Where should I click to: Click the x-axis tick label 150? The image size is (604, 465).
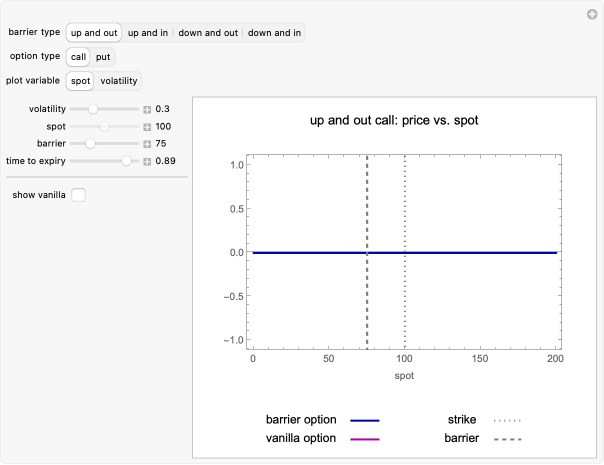(480, 359)
